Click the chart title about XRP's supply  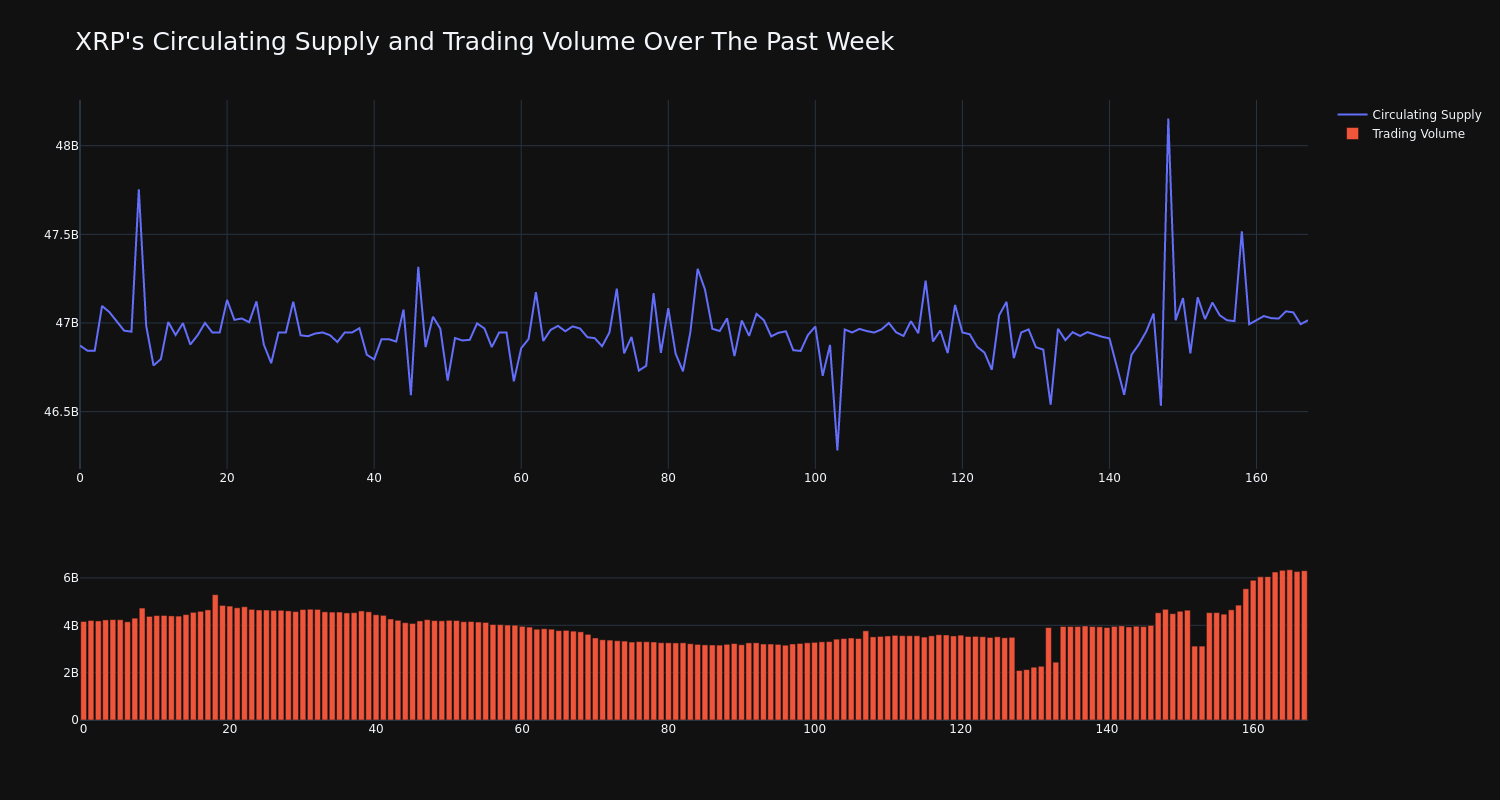coord(484,42)
